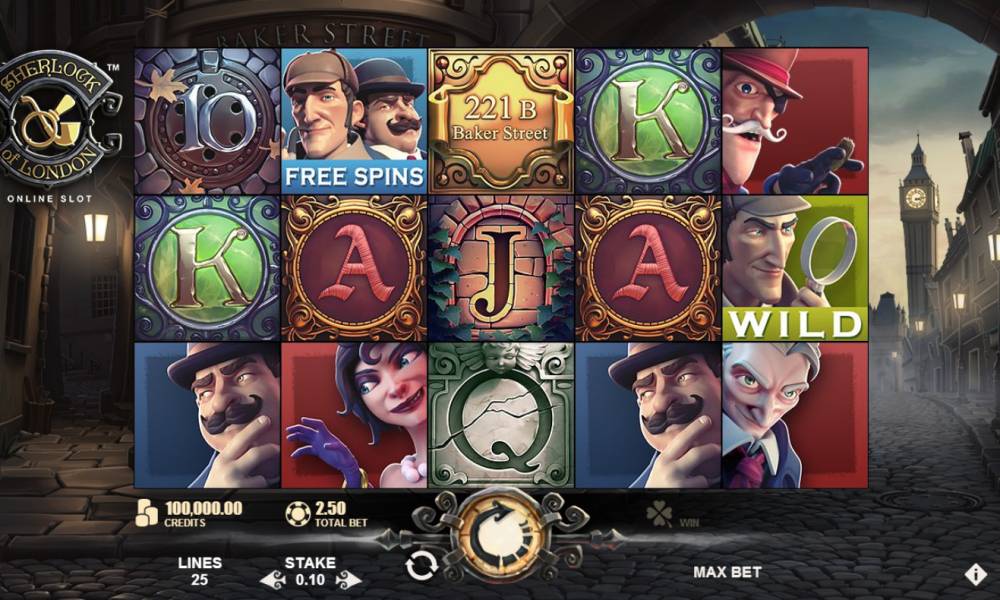
Task: Click the woman in purple gloves symbol
Action: click(354, 415)
